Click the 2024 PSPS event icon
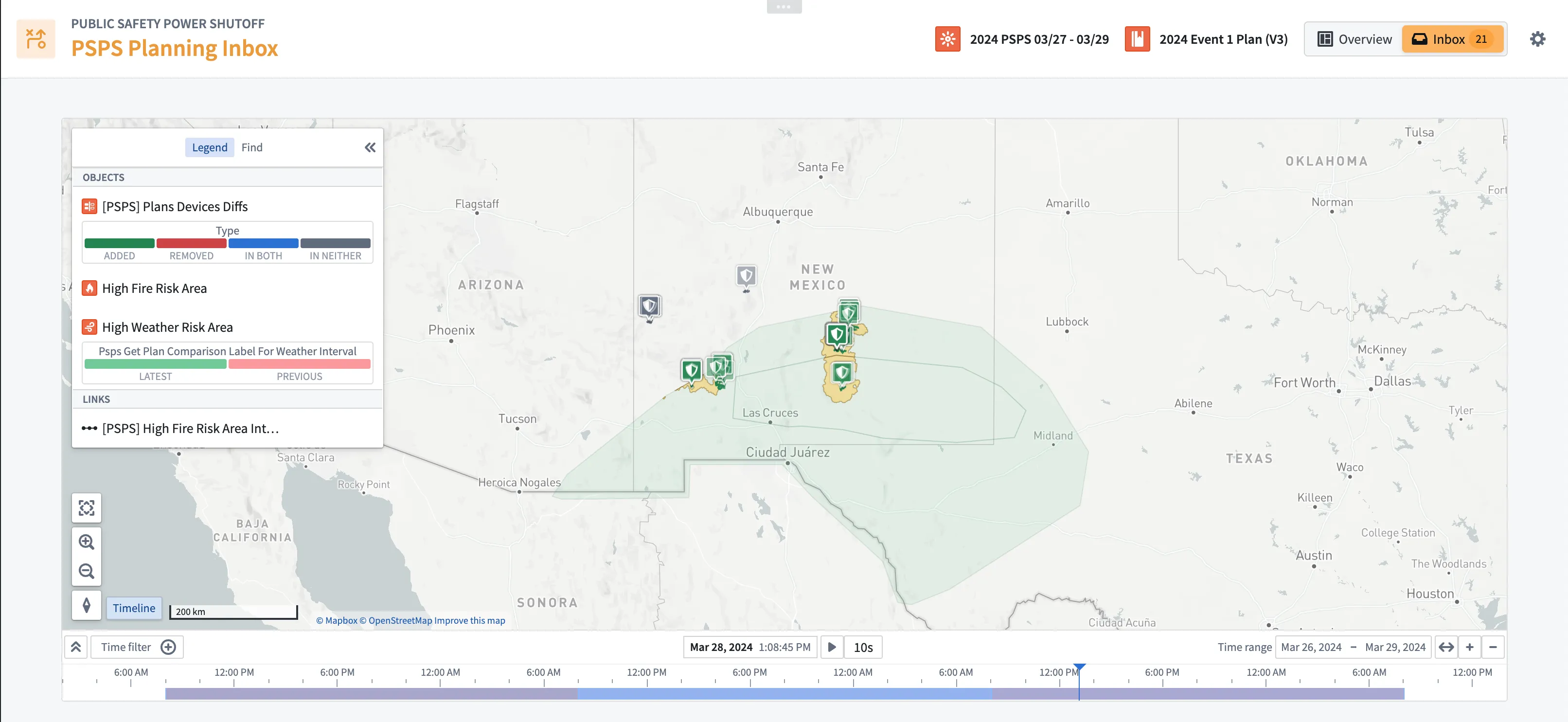The height and width of the screenshot is (722, 1568). click(x=947, y=39)
